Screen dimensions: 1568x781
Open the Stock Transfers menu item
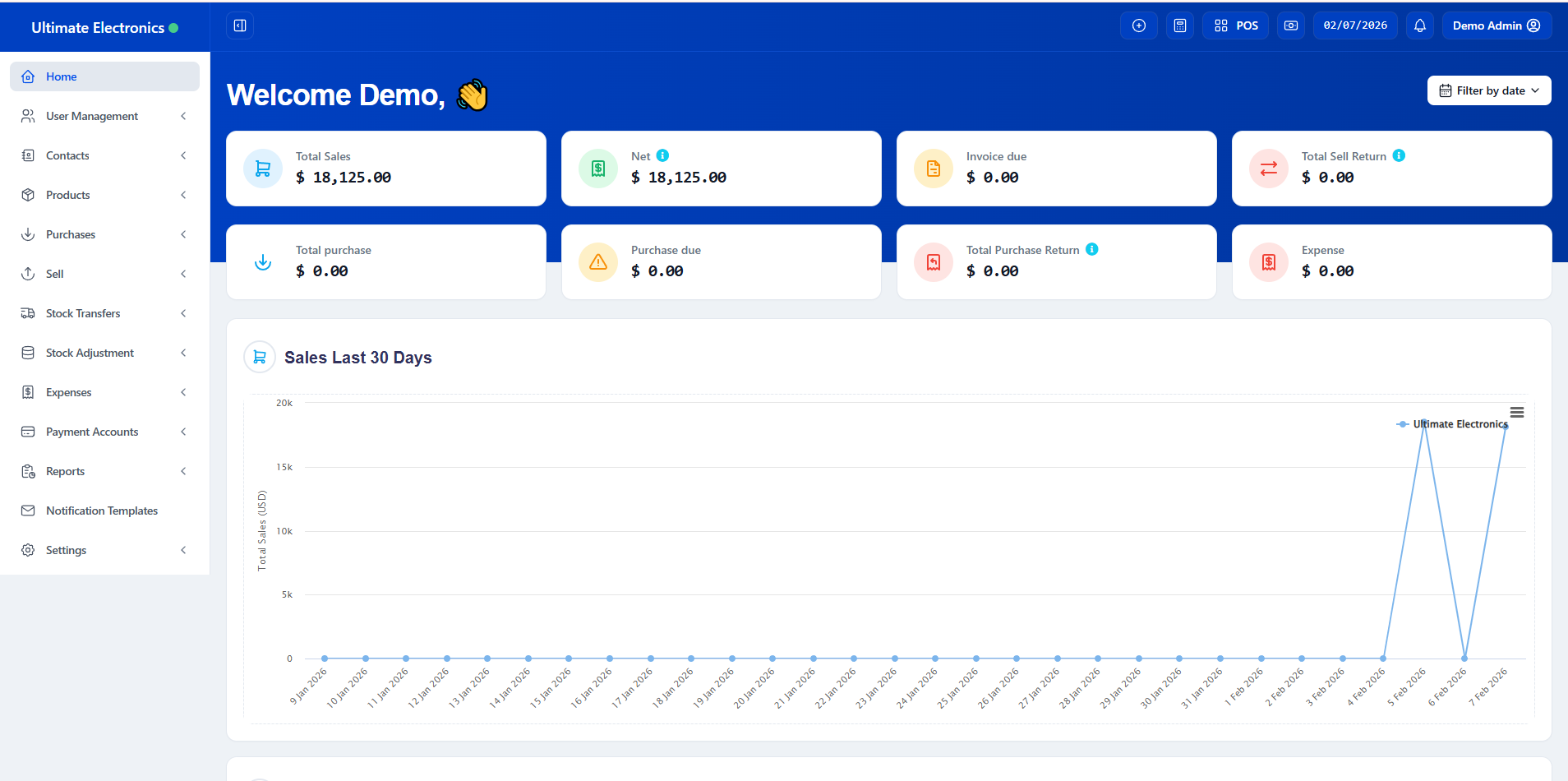point(82,313)
